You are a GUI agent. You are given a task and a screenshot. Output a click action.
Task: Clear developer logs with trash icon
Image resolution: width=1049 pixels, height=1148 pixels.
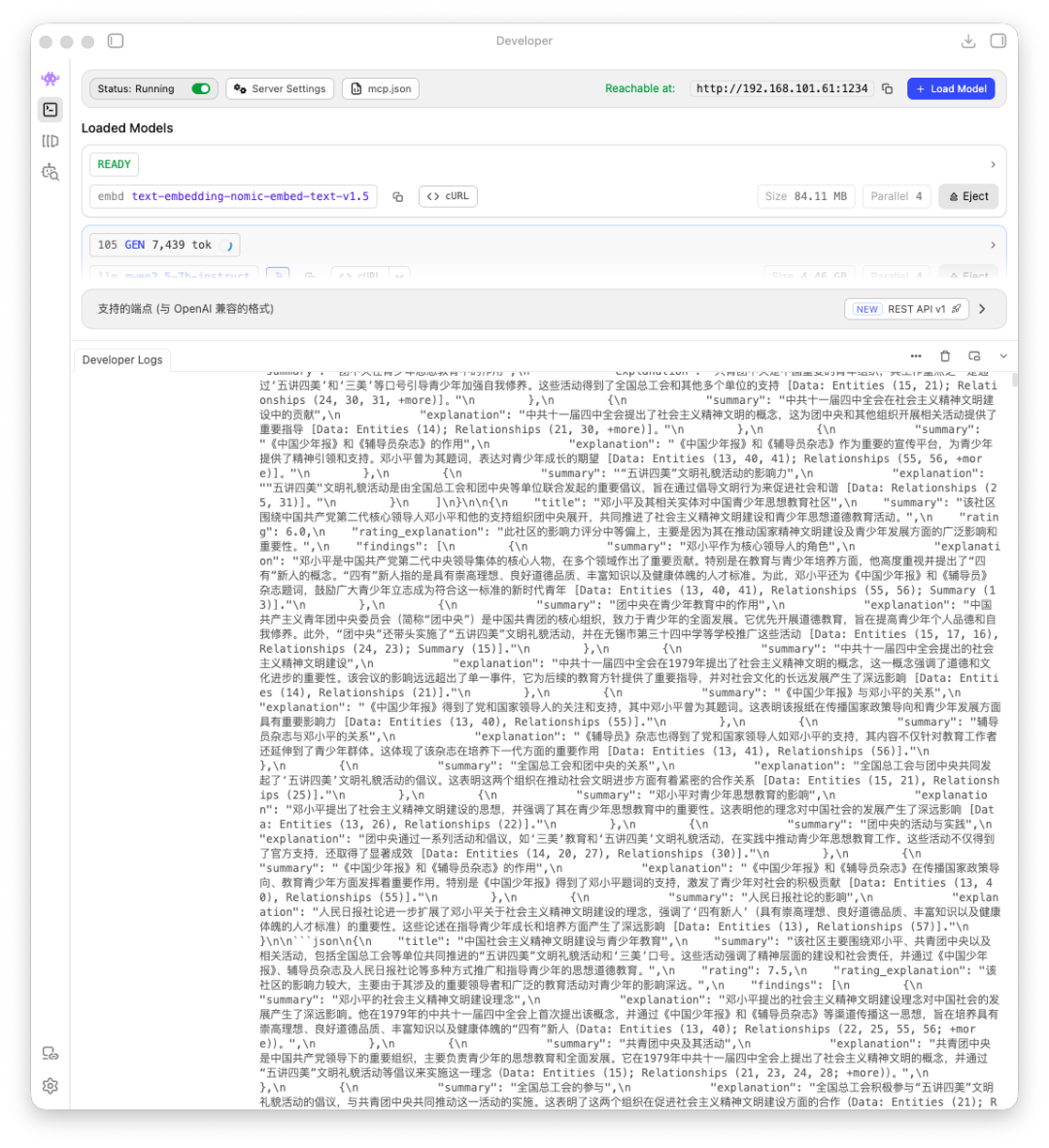(945, 356)
